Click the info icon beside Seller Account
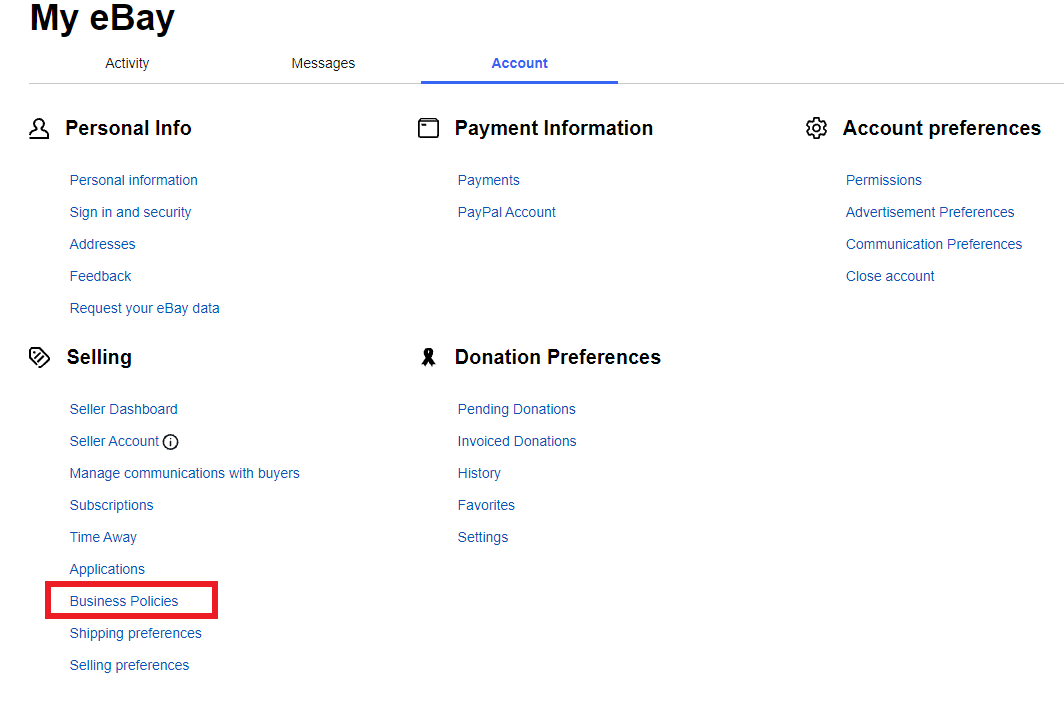This screenshot has height=706, width=1064. [170, 442]
